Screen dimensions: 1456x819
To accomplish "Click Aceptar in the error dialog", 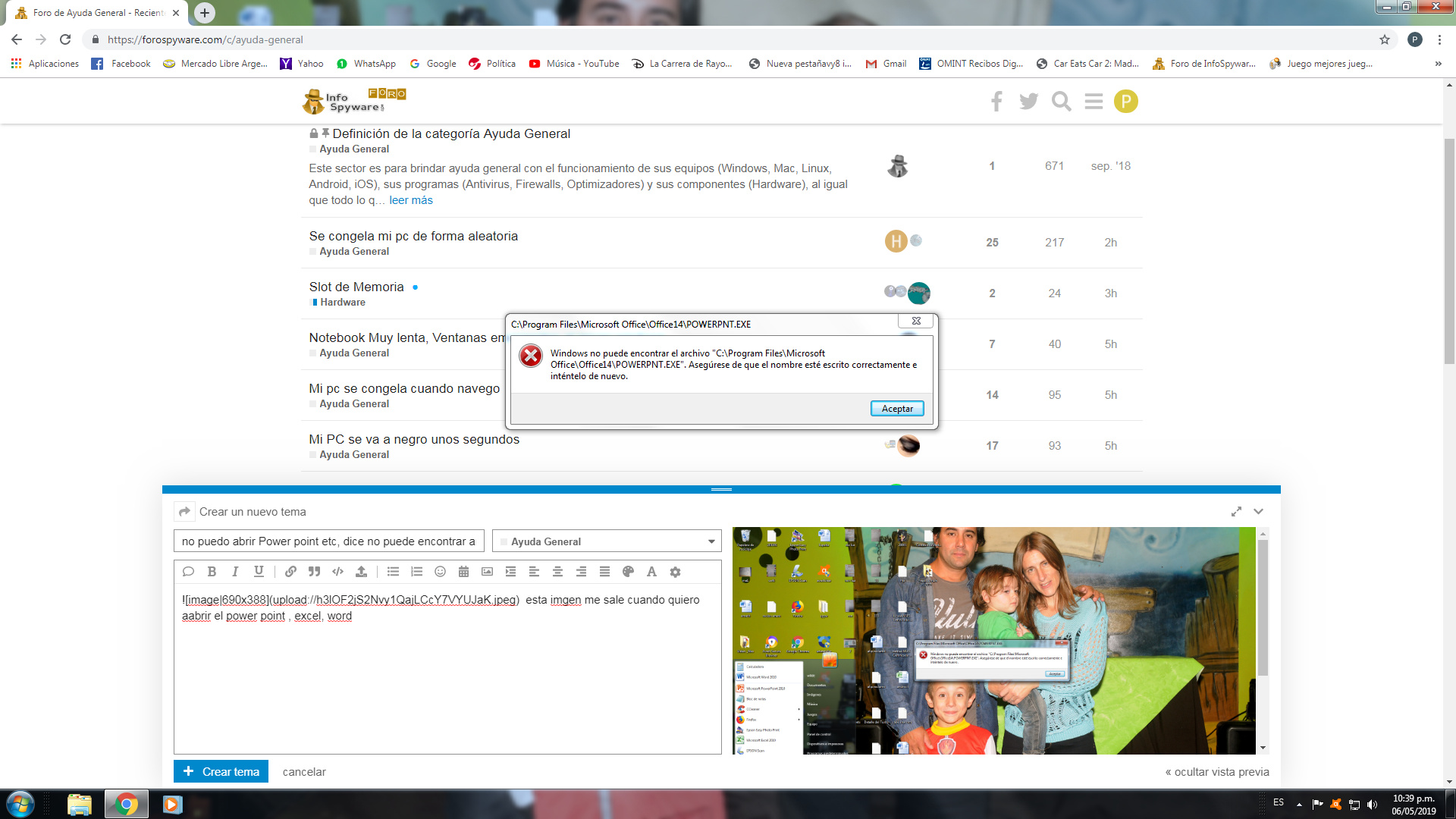I will click(896, 409).
